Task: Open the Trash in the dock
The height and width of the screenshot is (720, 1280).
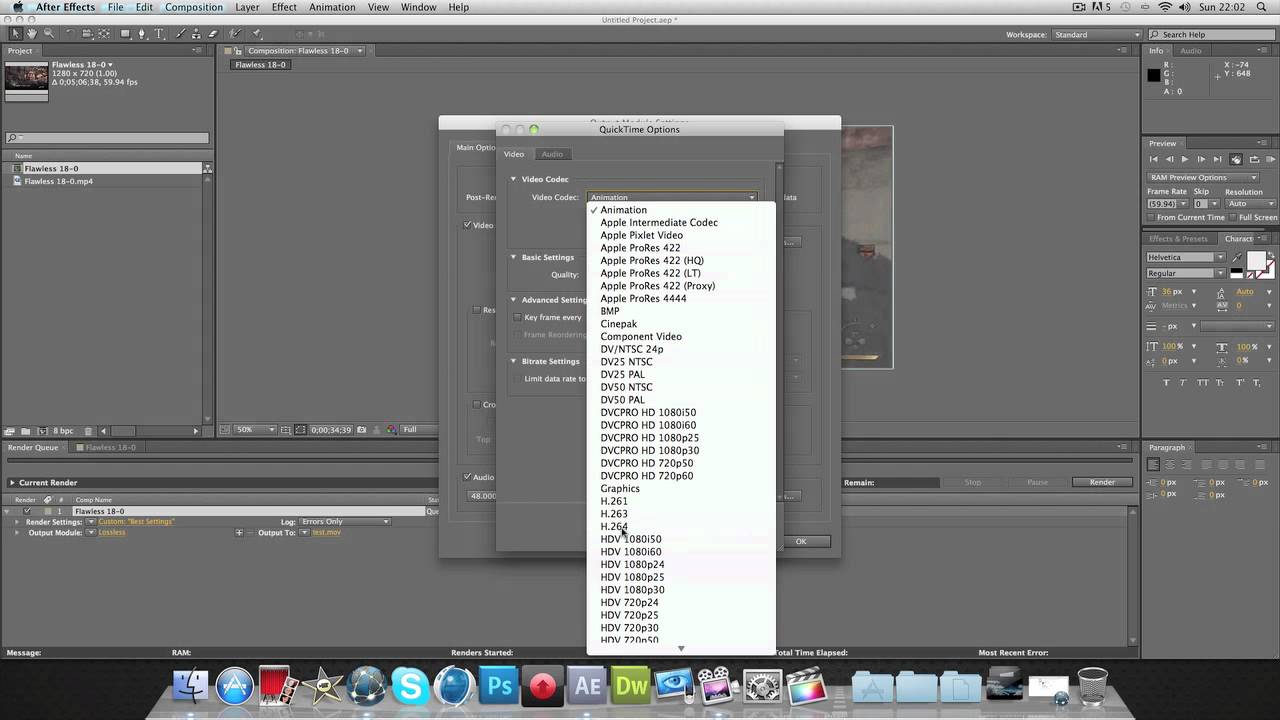Action: tap(1093, 687)
